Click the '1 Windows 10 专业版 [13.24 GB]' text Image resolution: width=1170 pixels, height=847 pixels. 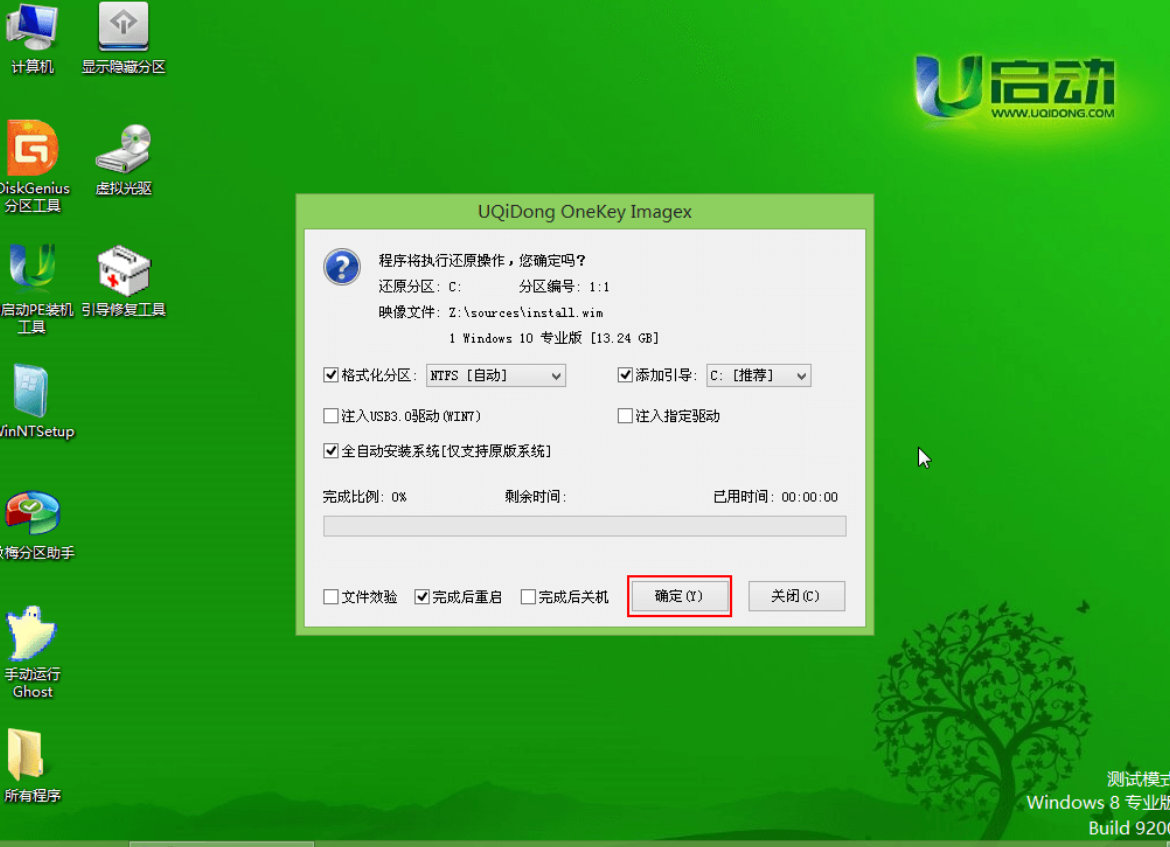pos(553,338)
